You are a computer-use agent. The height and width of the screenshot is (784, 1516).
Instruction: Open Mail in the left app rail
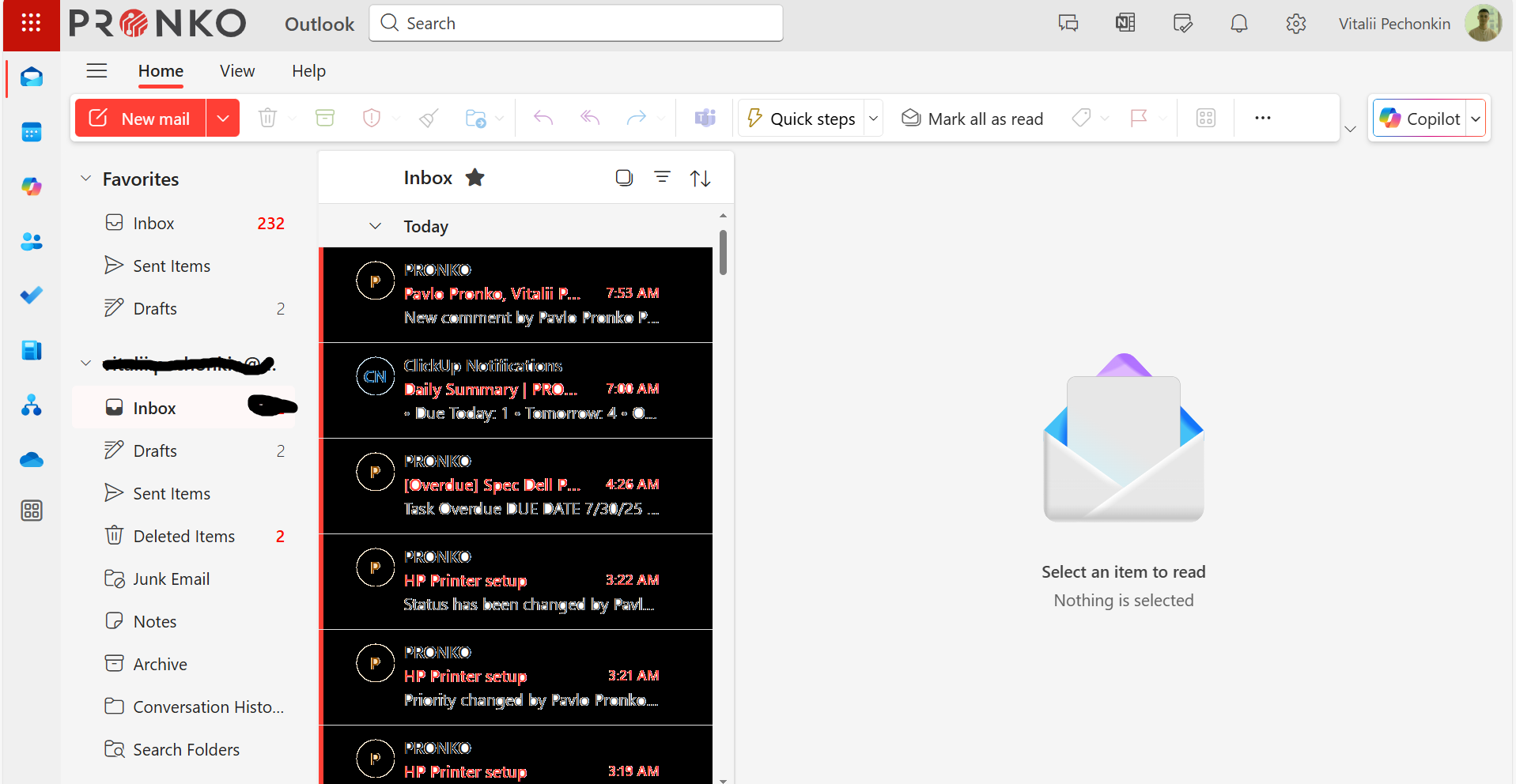(32, 77)
